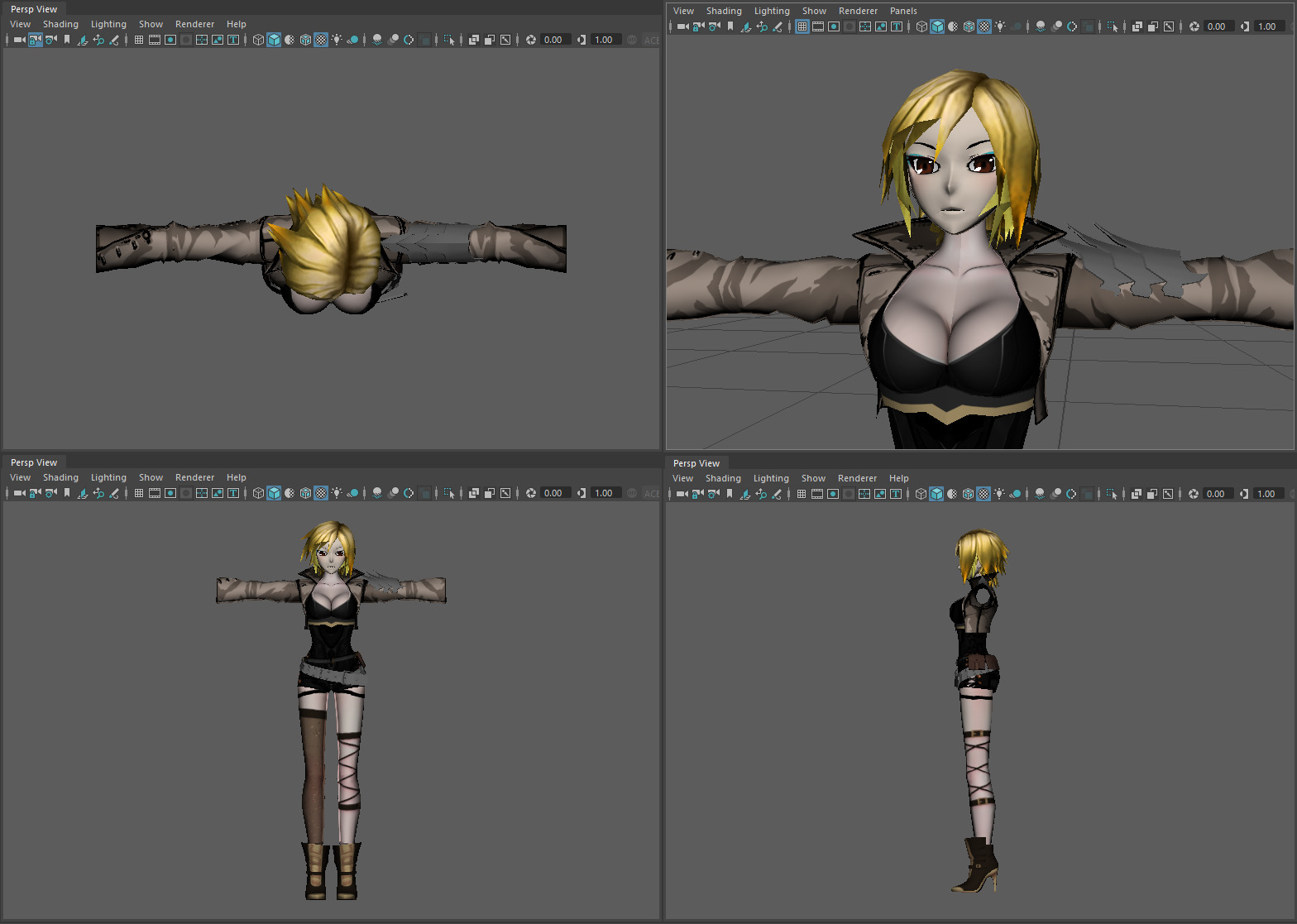The width and height of the screenshot is (1297, 924).
Task: Click Gamma icon in top-left panel toolbar
Action: click(x=581, y=40)
